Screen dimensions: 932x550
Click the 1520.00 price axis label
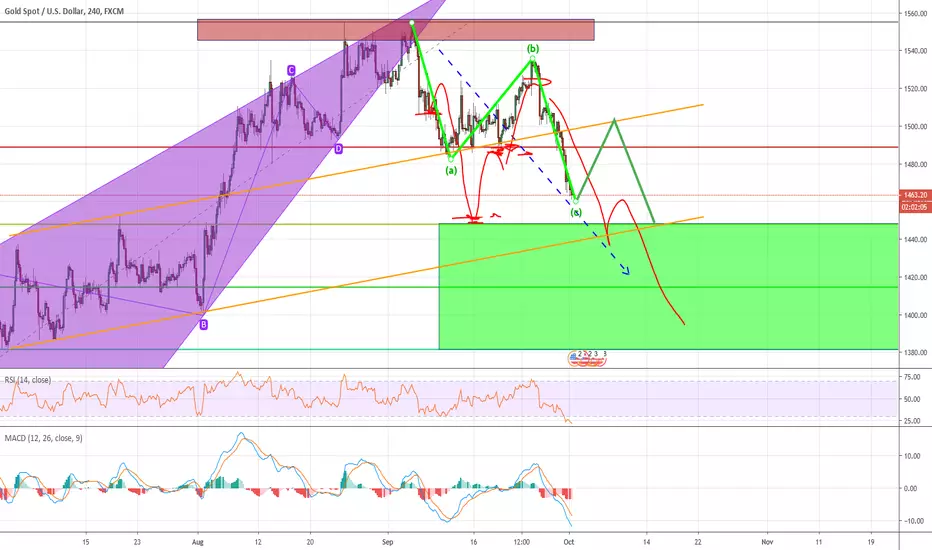click(916, 89)
